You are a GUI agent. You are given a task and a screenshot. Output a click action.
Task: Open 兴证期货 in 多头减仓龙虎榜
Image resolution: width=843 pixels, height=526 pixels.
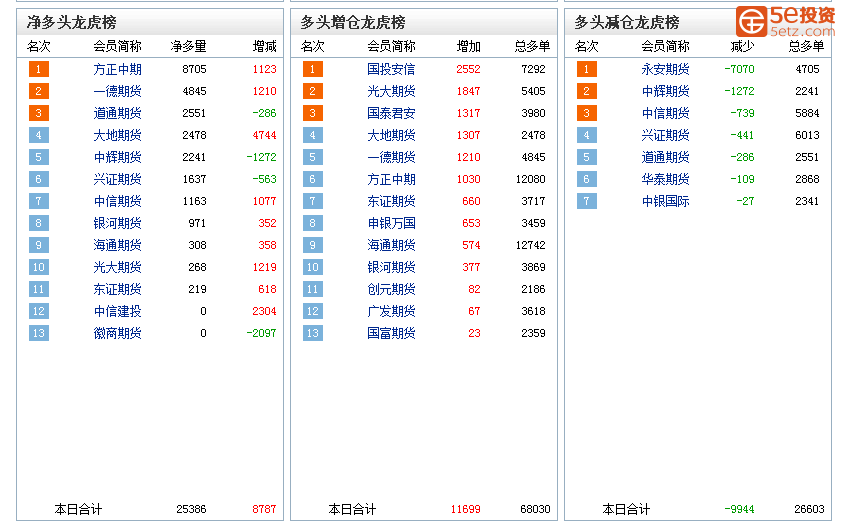[666, 136]
